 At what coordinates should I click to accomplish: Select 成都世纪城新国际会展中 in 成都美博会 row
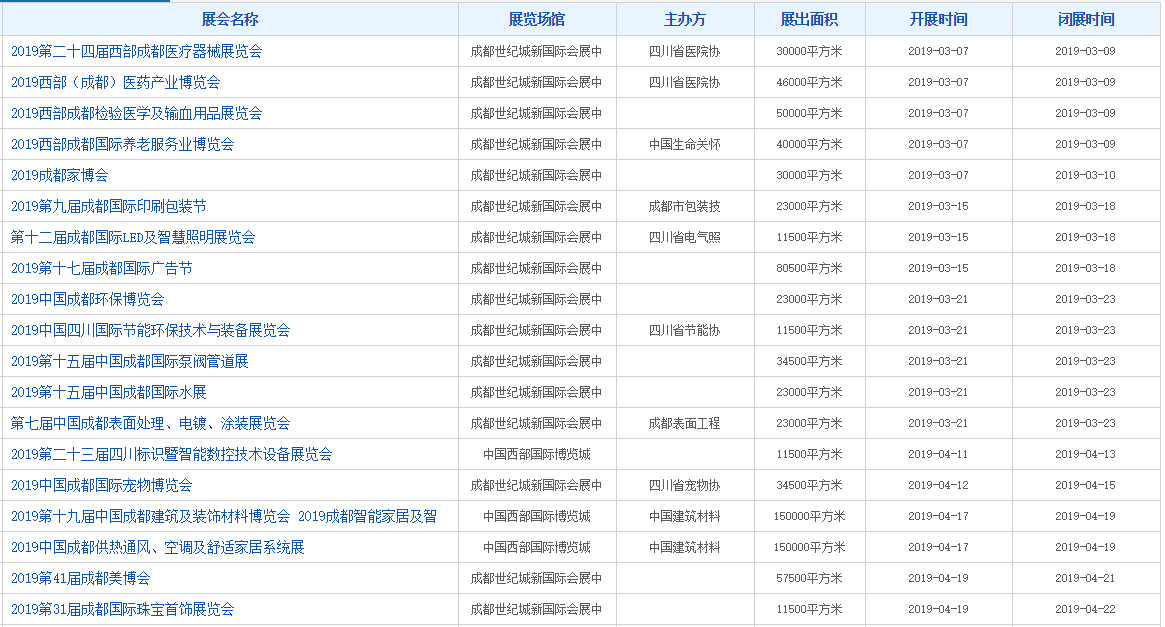tap(536, 578)
